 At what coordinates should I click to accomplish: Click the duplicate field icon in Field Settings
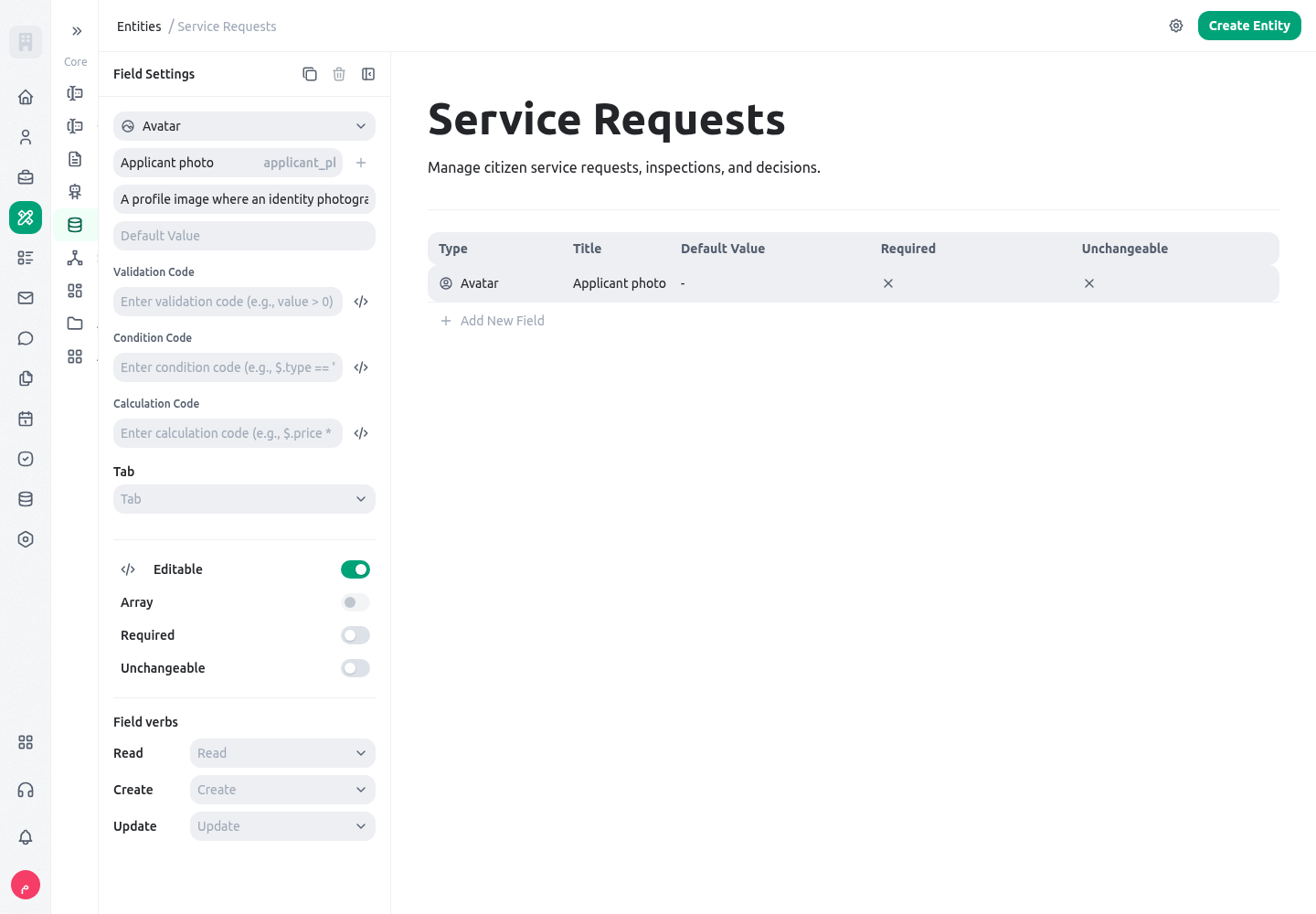pos(310,74)
